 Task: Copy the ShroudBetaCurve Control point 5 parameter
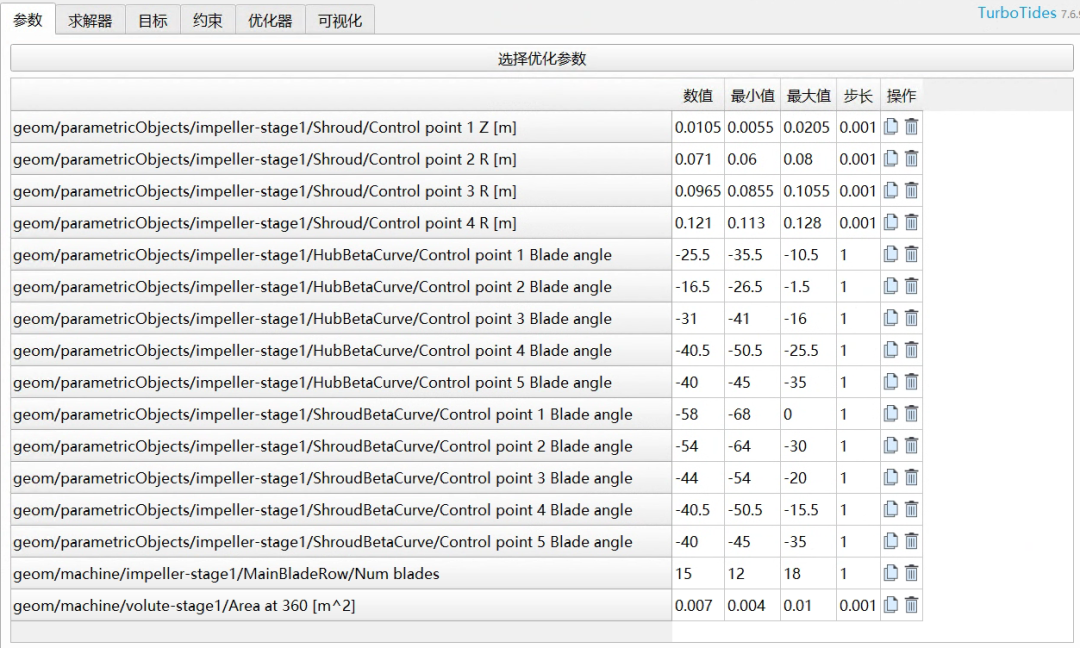(889, 541)
